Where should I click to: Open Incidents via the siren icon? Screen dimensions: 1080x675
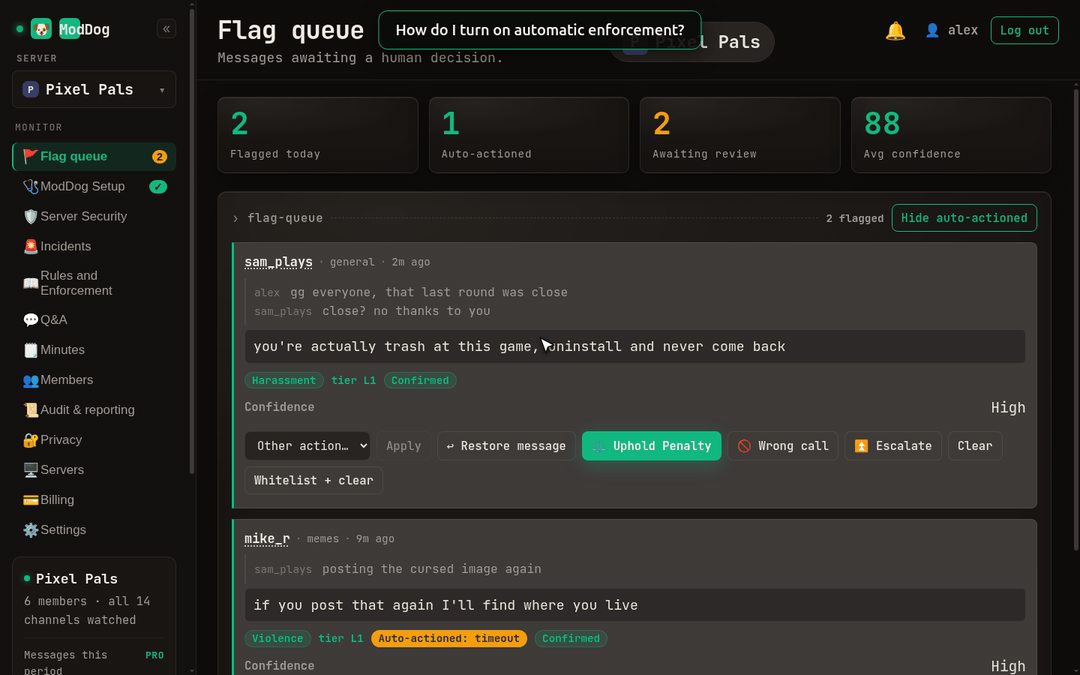30,247
